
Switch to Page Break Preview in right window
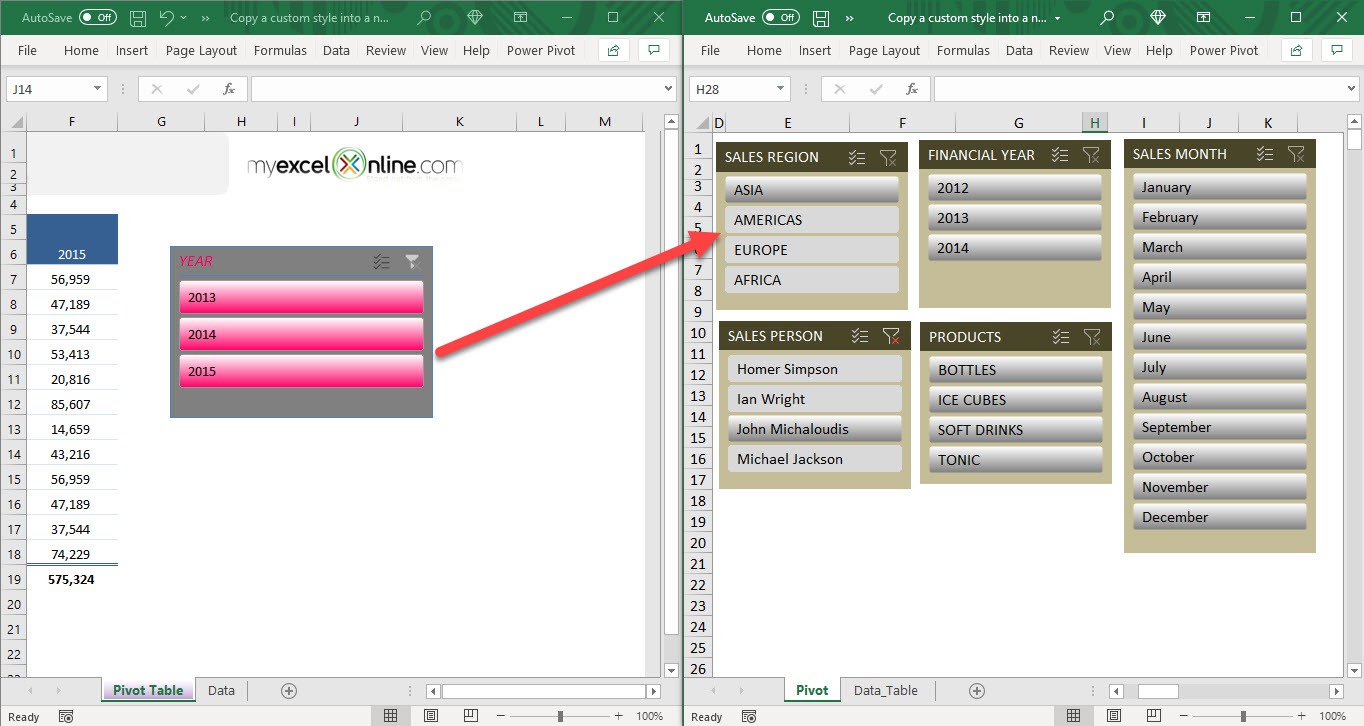click(x=1153, y=716)
